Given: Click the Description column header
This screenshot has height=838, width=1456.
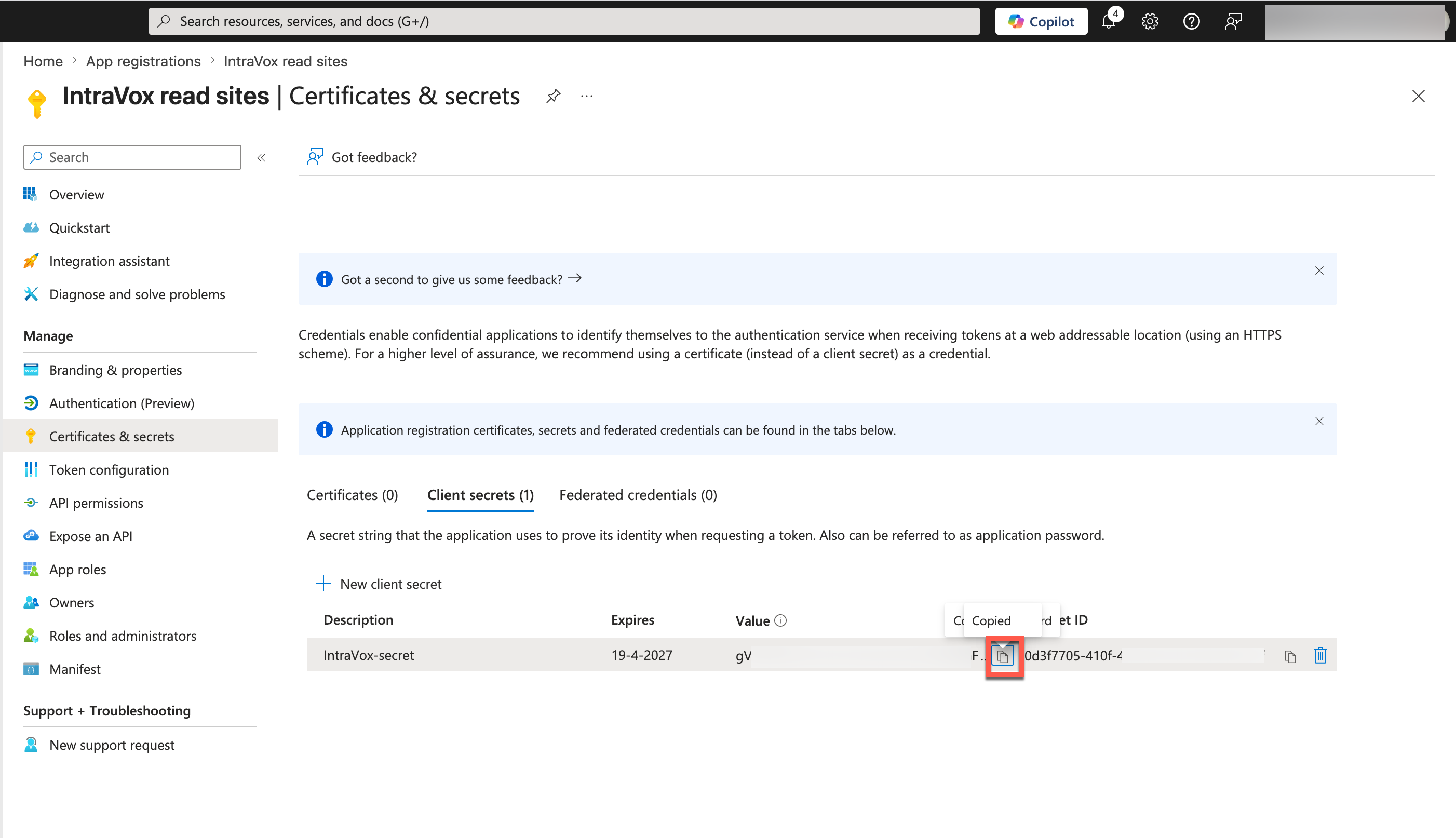Looking at the screenshot, I should point(358,620).
